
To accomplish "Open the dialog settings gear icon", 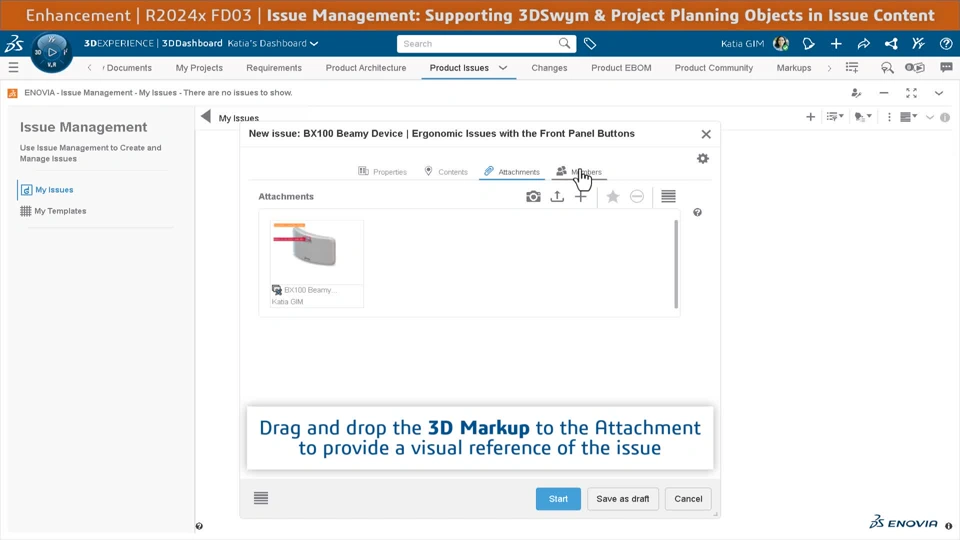I will (703, 159).
